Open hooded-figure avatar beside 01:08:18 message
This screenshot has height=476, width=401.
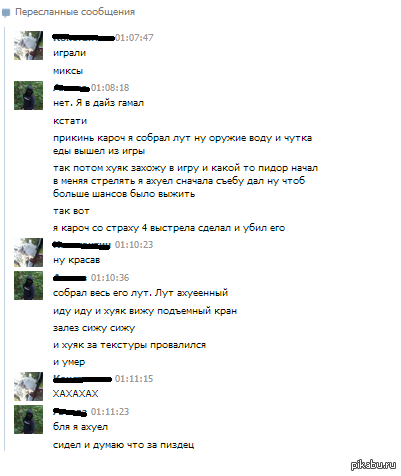[28, 95]
